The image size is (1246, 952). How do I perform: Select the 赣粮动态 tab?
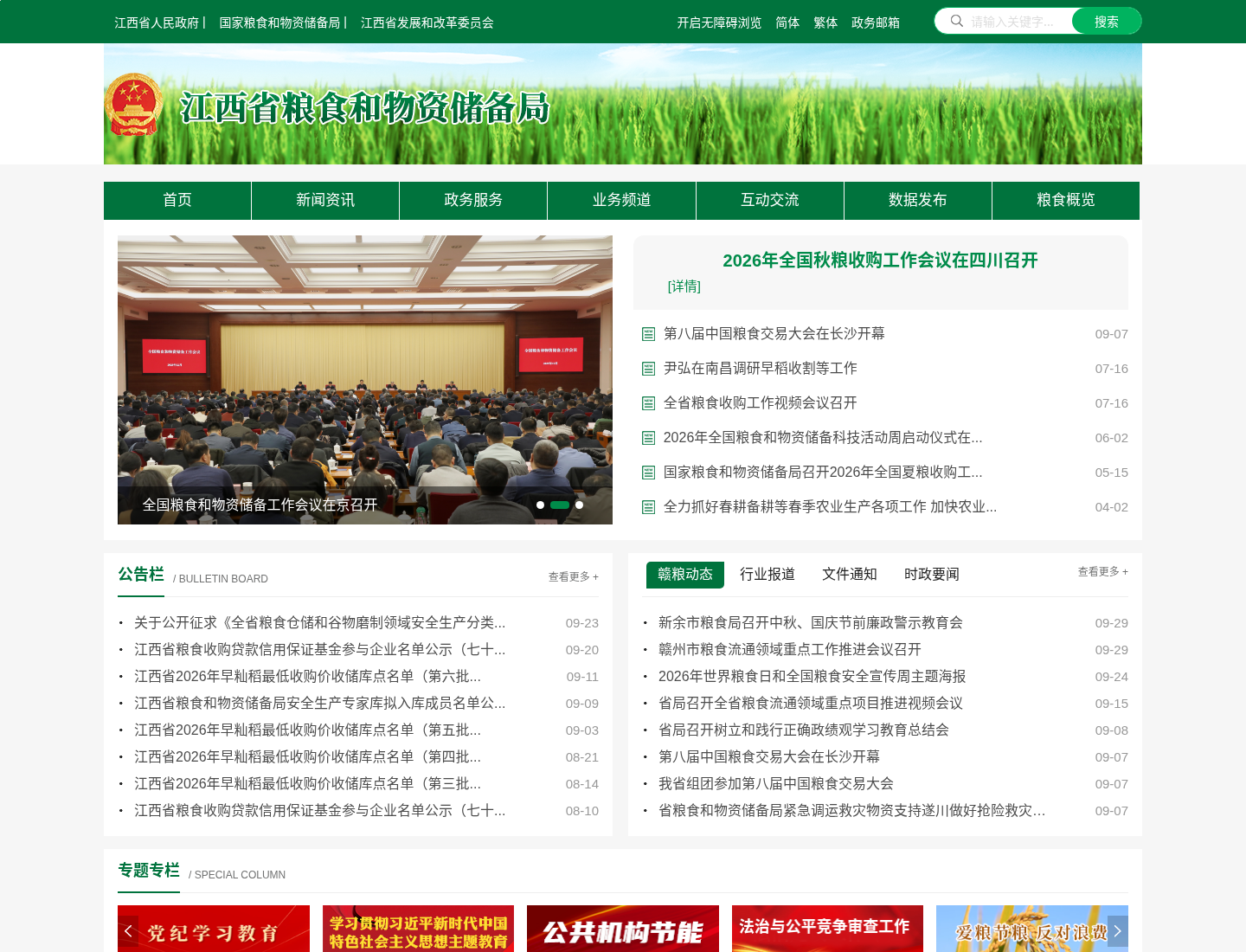685,575
